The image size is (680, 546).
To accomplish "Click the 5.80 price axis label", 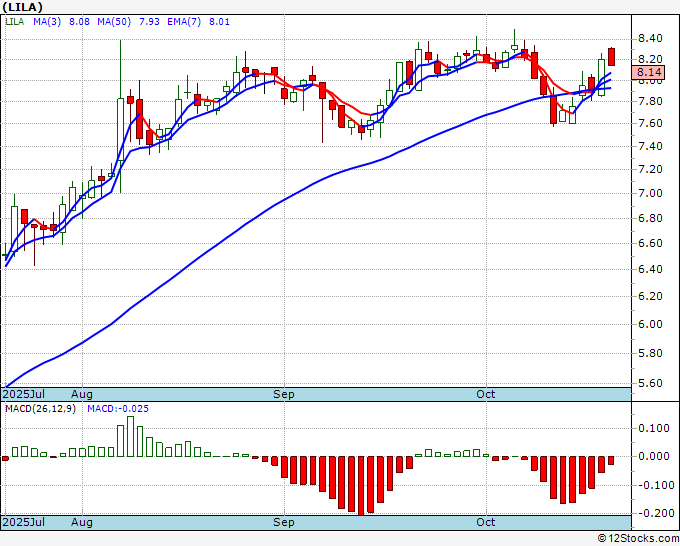I will tap(650, 353).
